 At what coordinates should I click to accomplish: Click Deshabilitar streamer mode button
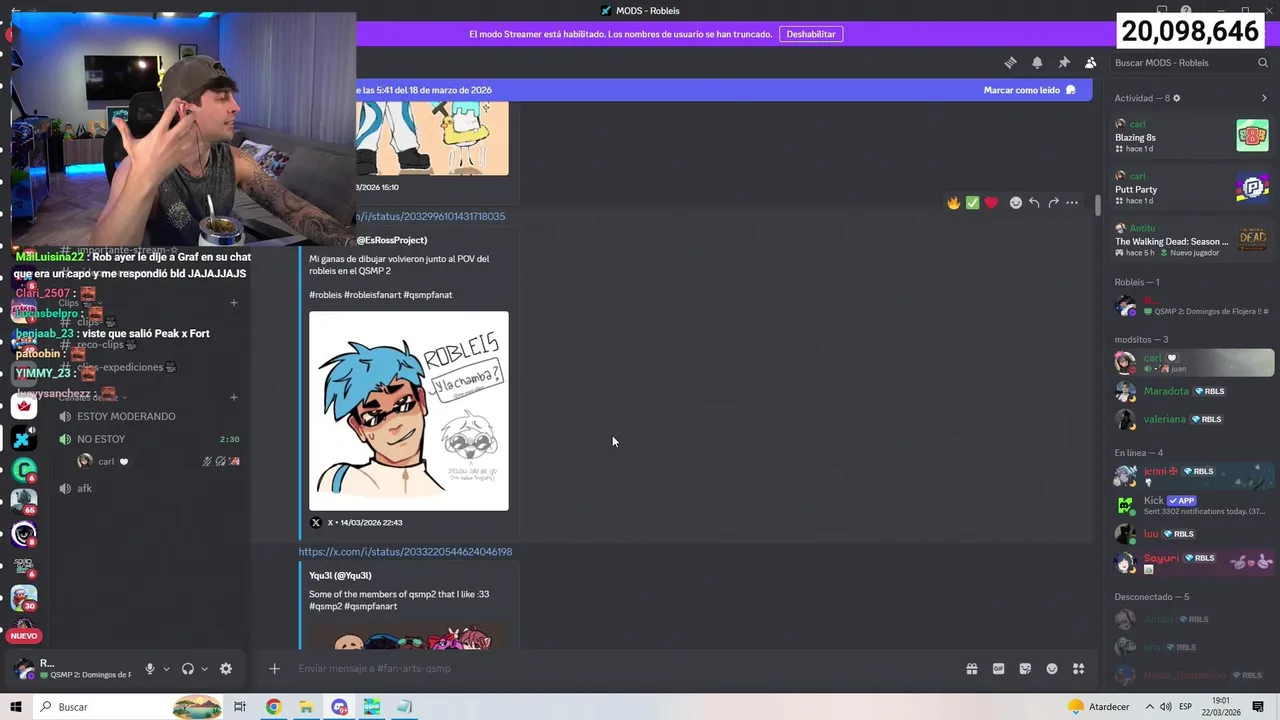[810, 34]
